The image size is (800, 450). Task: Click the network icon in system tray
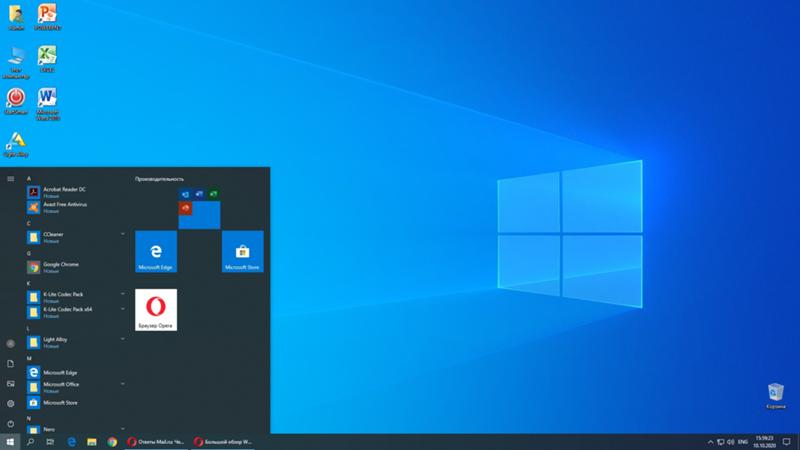point(720,442)
